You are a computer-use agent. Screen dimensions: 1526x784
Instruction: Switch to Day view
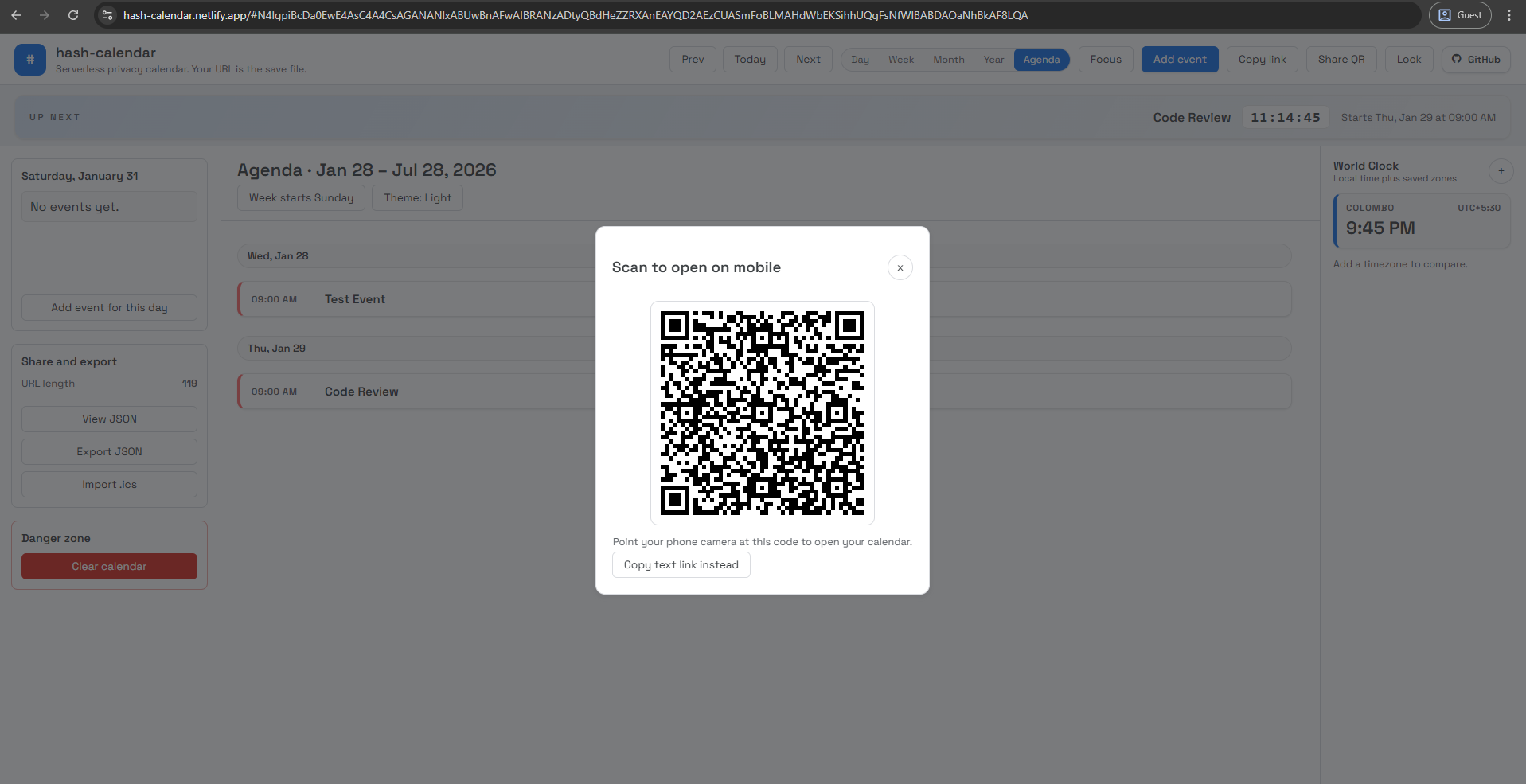[x=860, y=60]
